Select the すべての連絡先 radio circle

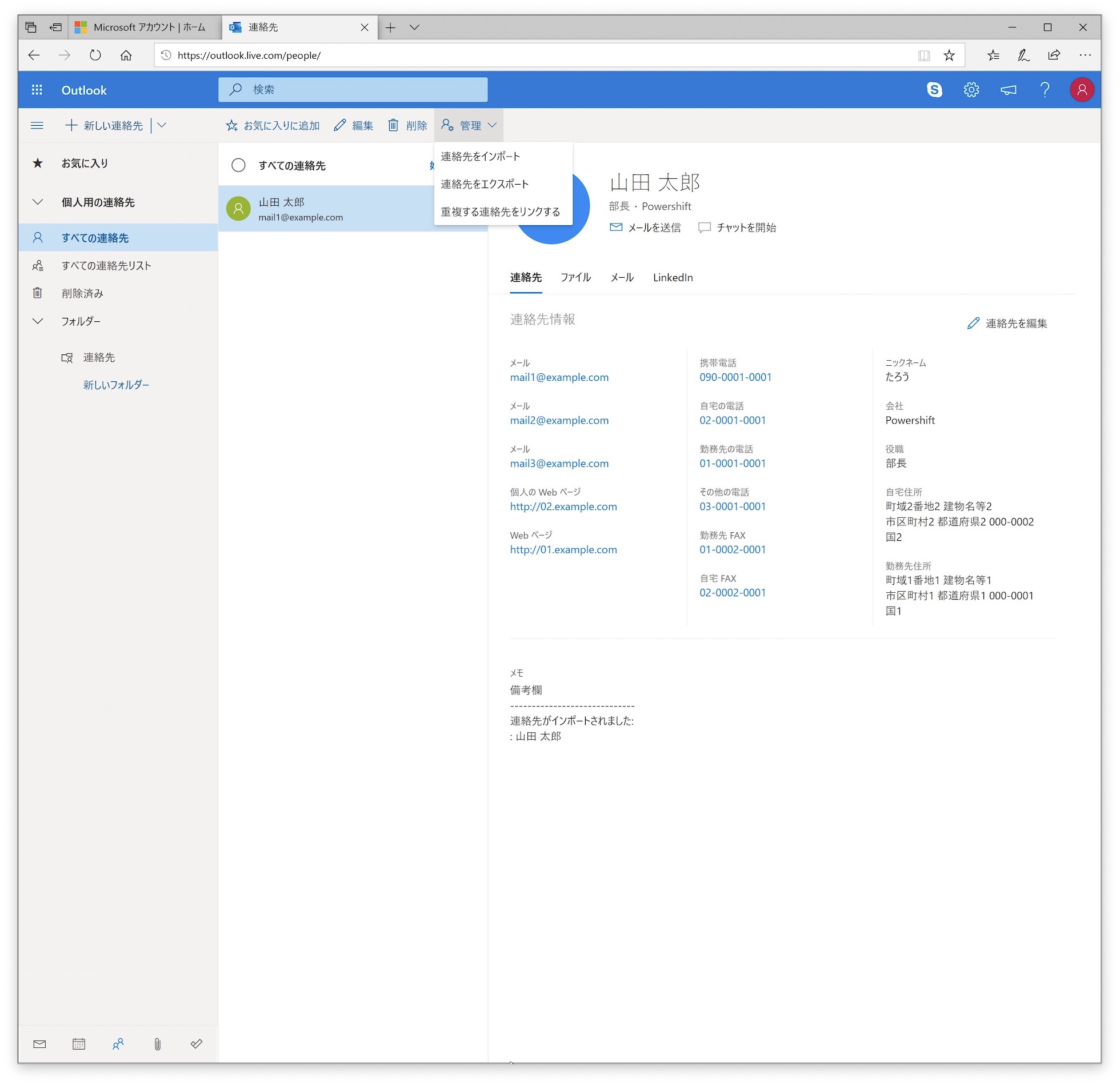tap(238, 165)
